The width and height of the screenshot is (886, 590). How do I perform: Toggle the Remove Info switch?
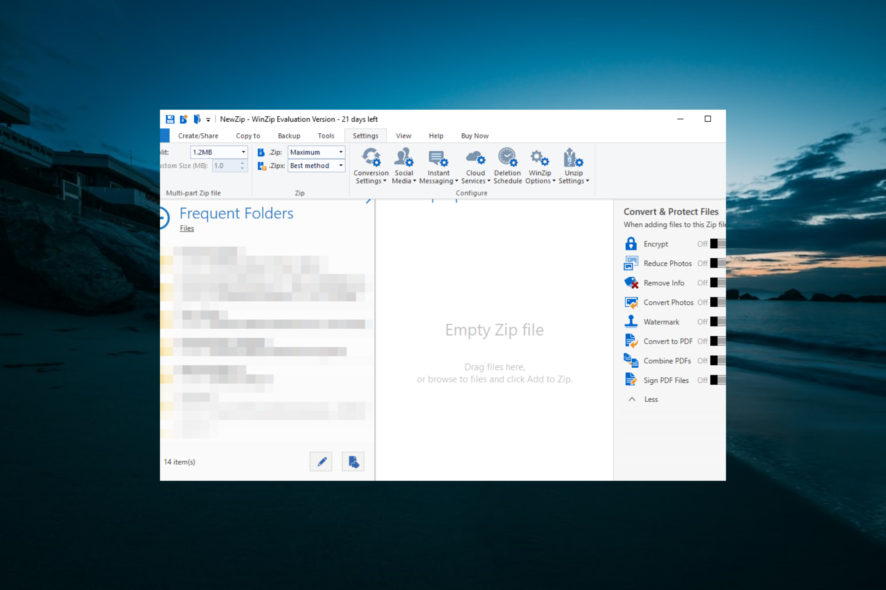718,283
